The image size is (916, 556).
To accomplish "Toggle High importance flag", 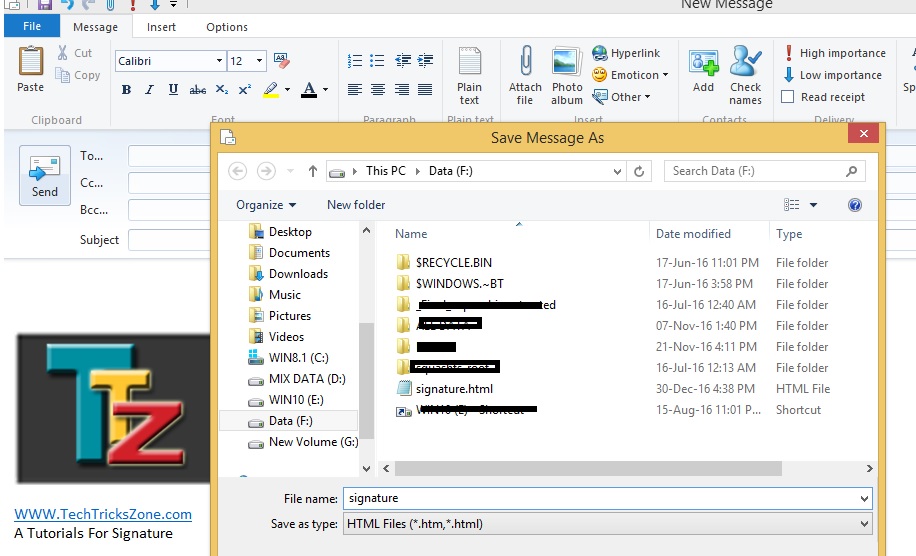I will pyautogui.click(x=835, y=53).
